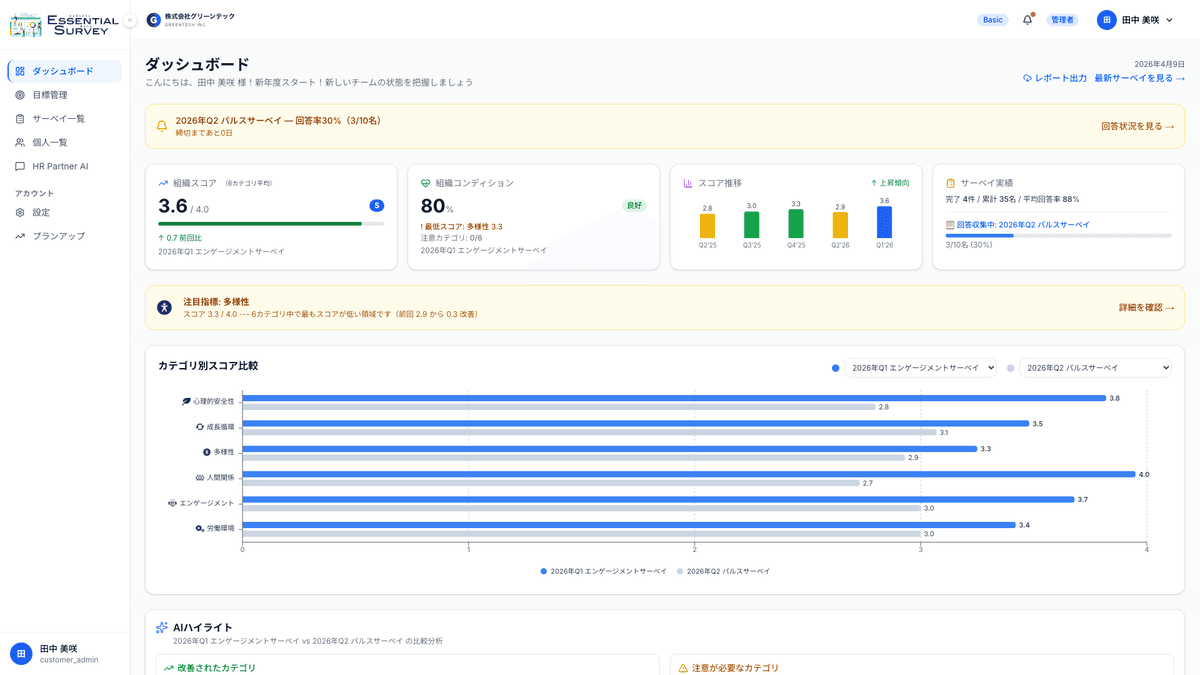Viewport: 1200px width, 675px height.
Task: Click 田 avatar at sidebar bottom
Action: click(21, 654)
